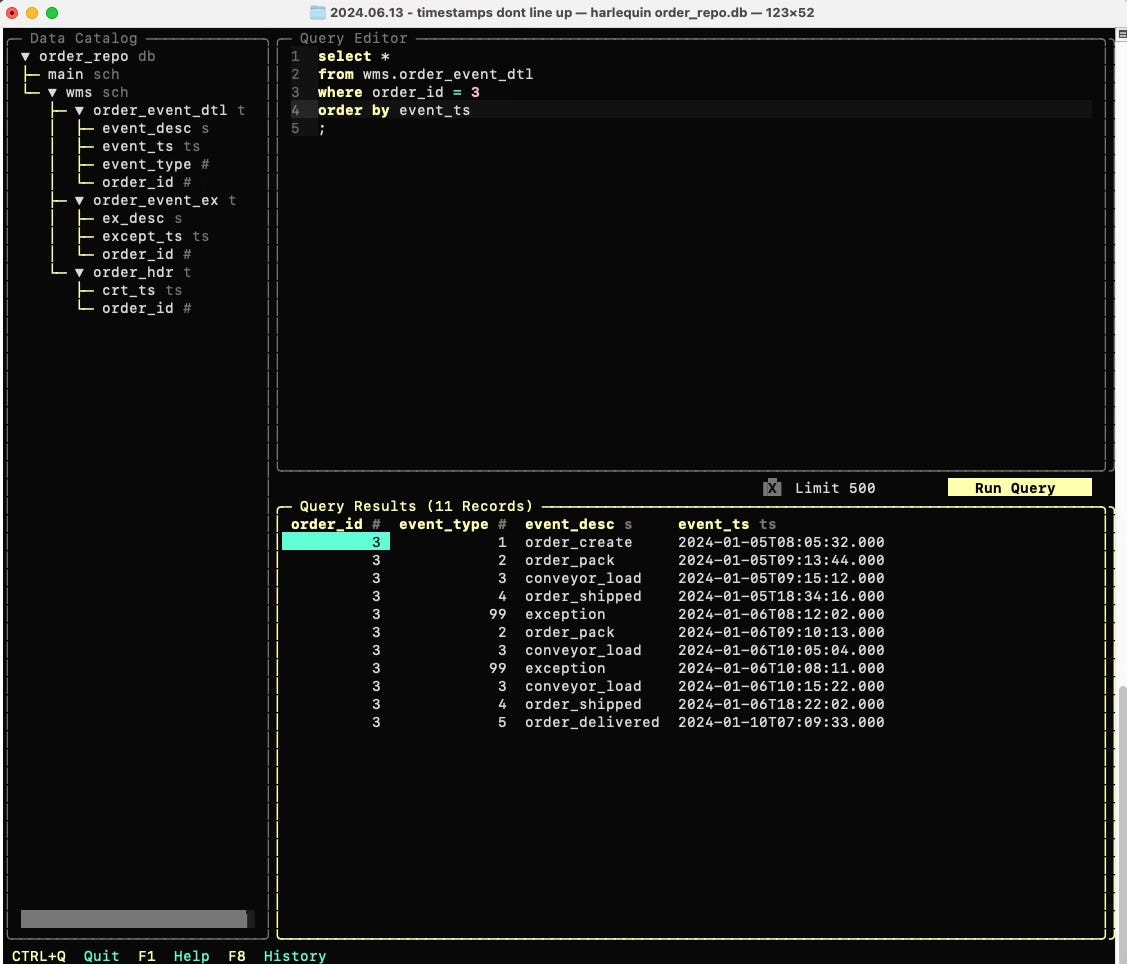1127x964 pixels.
Task: Click 'from wms.order_event_dtl' line in editor
Action: (426, 74)
